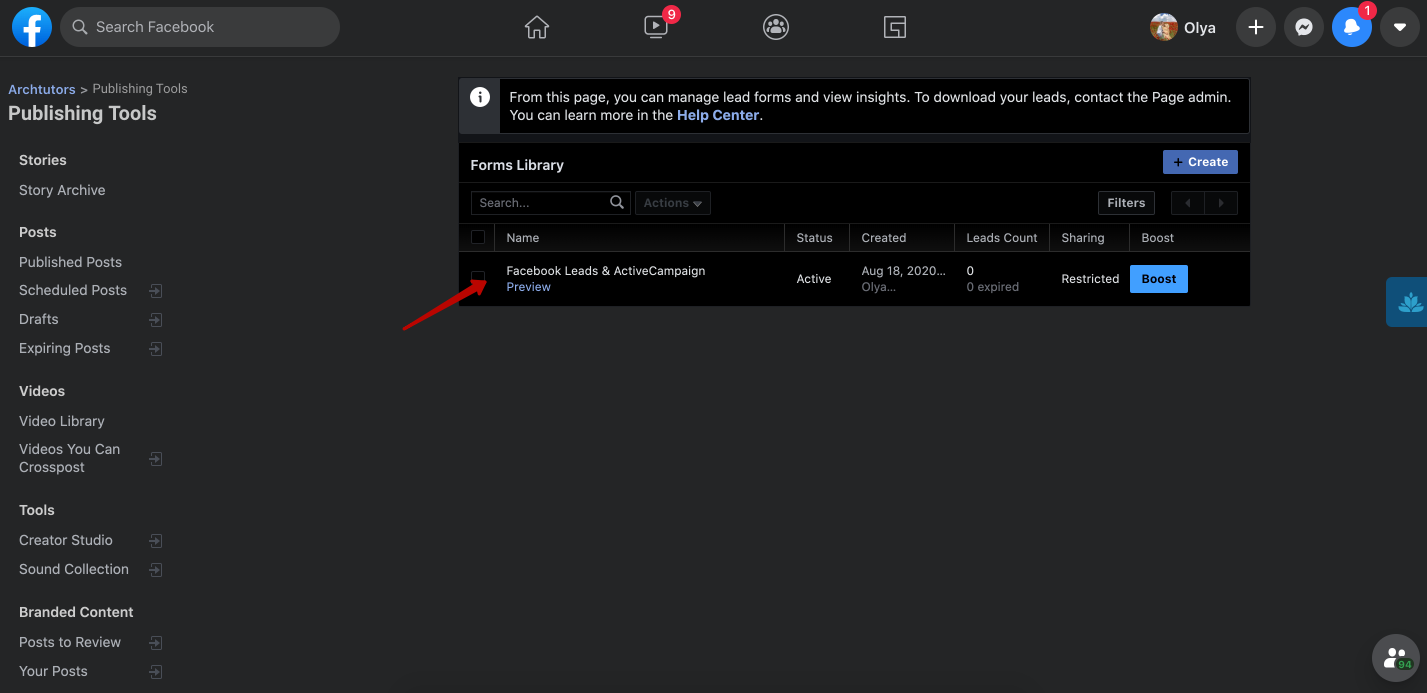Image resolution: width=1427 pixels, height=693 pixels.
Task: Open the Gaming icon in top bar
Action: point(895,28)
